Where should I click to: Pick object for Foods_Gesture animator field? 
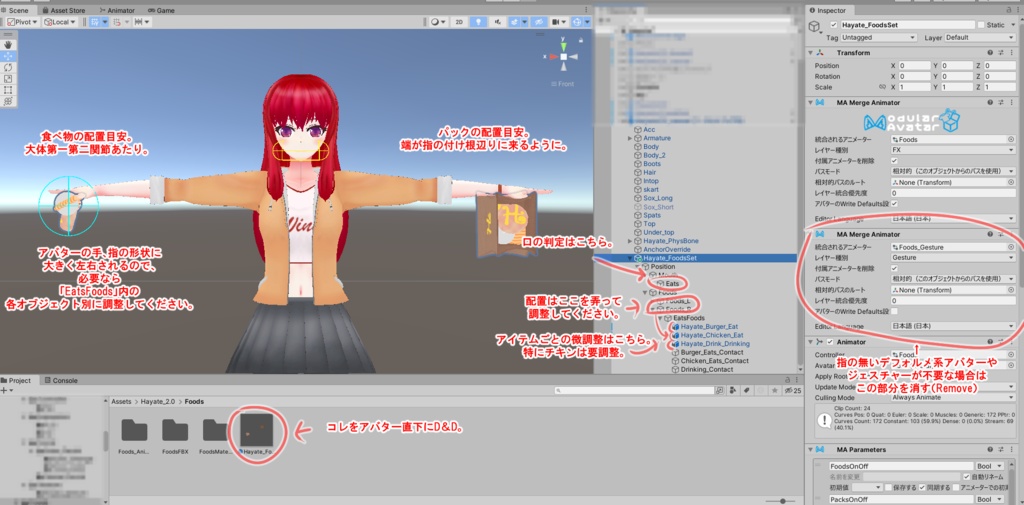point(1011,248)
